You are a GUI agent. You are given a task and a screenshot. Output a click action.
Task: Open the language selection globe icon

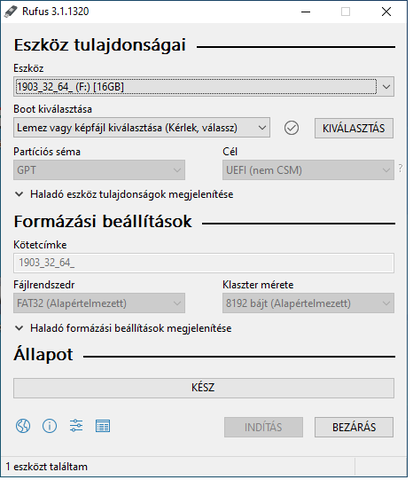pos(23,426)
